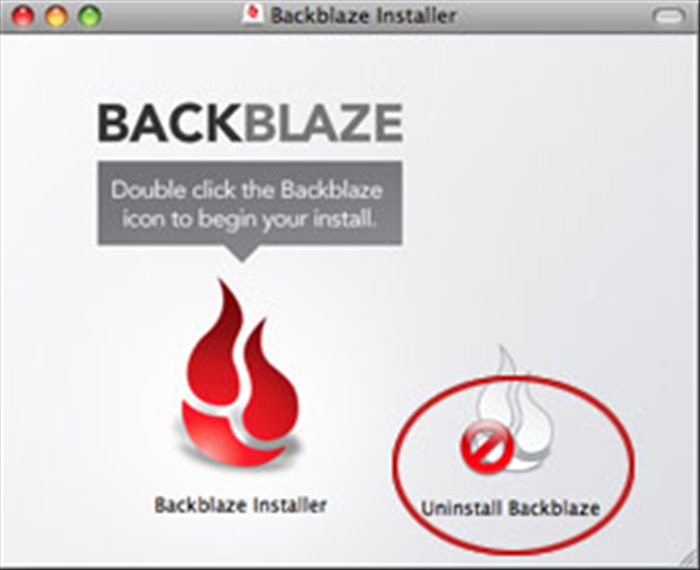
Task: Click the BACK dark portion of logo
Action: (171, 123)
